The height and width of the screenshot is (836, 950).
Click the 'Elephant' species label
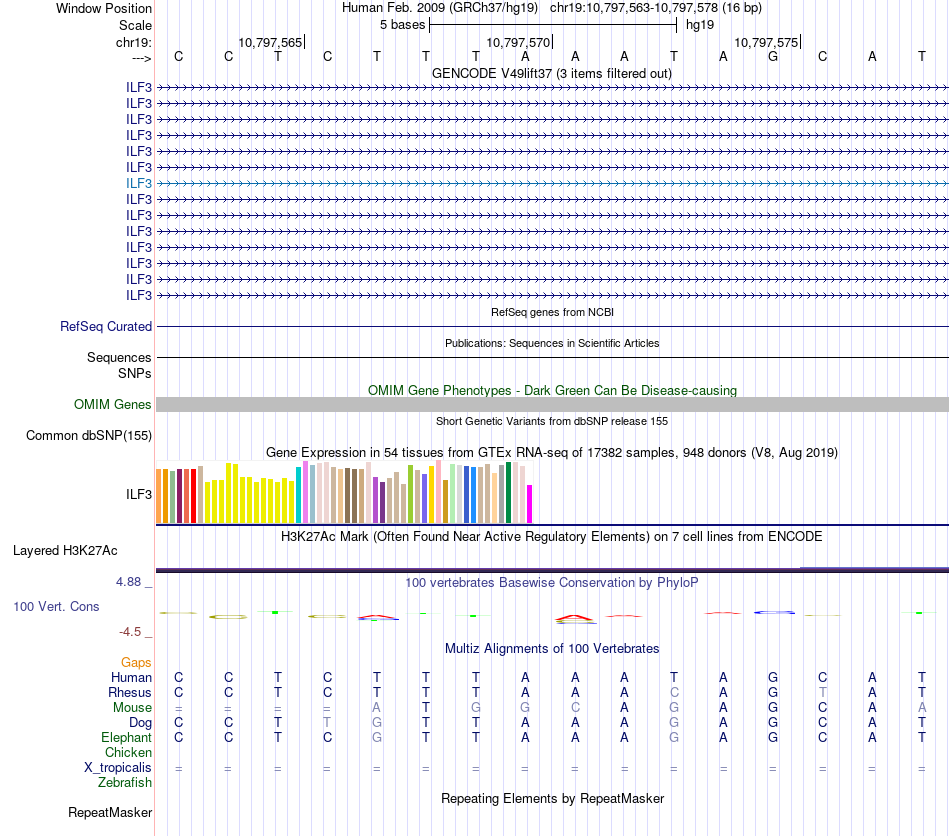click(x=126, y=737)
